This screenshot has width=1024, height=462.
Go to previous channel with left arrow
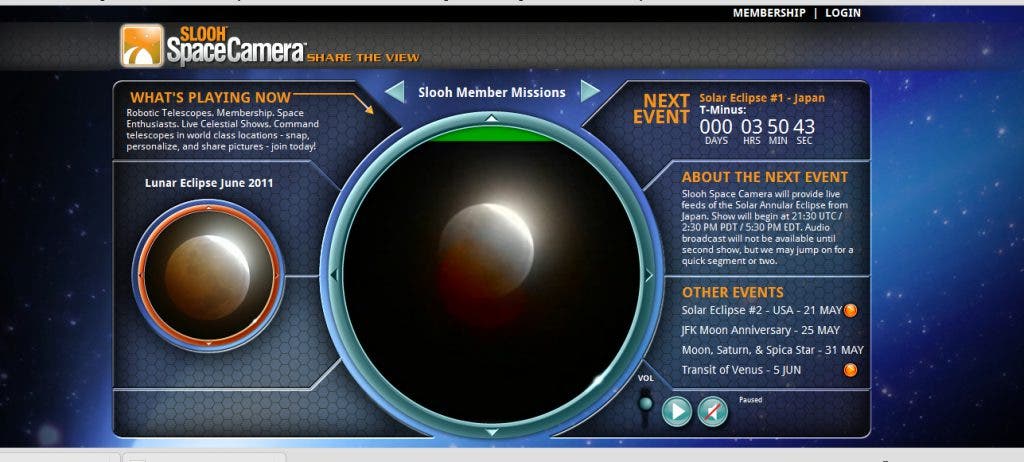(x=396, y=92)
